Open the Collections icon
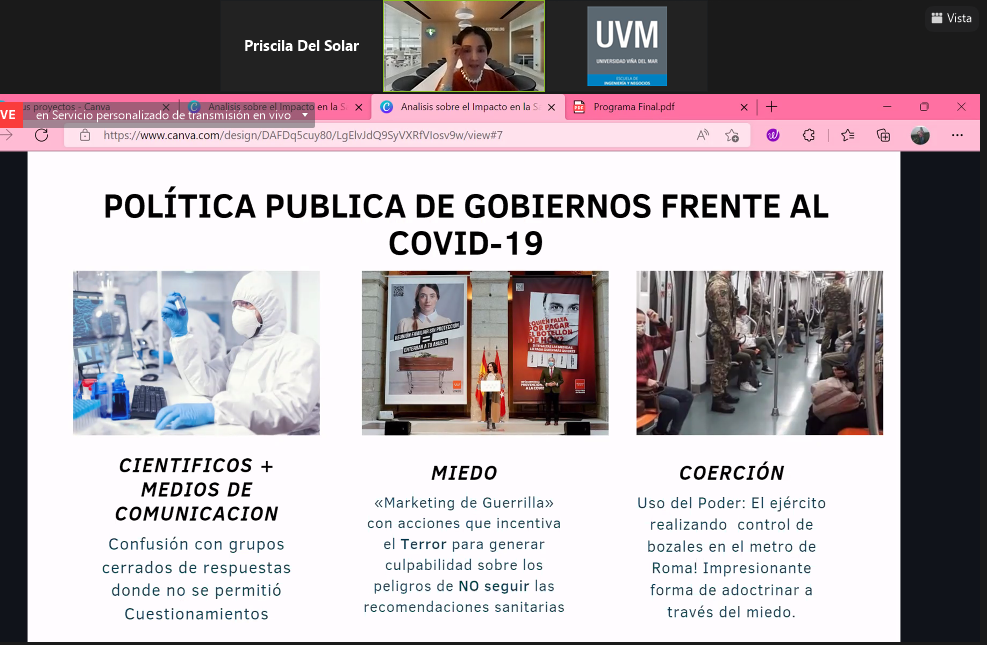The width and height of the screenshot is (991, 645). click(883, 135)
